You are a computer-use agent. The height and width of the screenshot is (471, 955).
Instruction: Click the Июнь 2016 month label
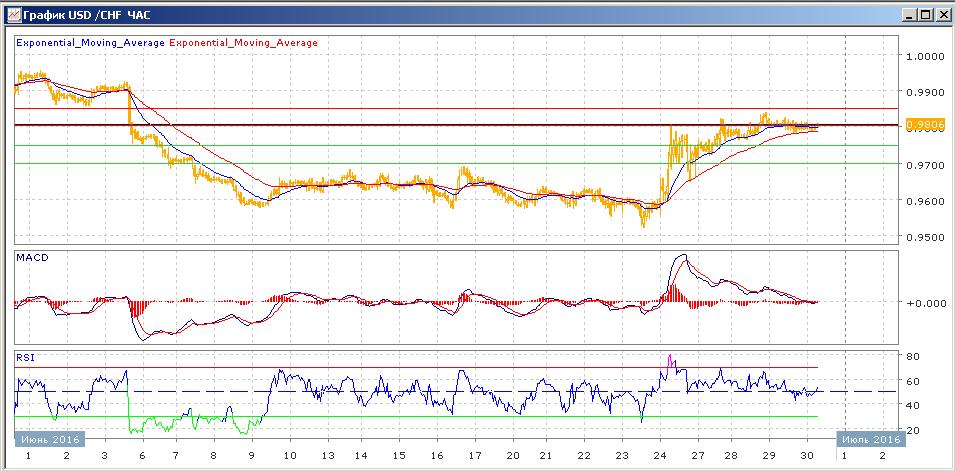[49, 438]
